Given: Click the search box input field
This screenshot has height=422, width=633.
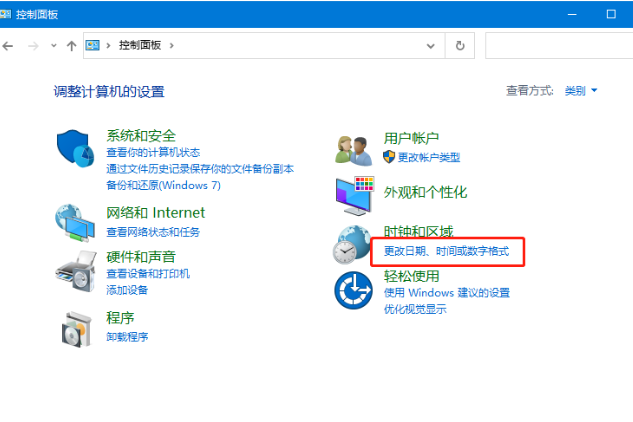Looking at the screenshot, I should coord(559,46).
